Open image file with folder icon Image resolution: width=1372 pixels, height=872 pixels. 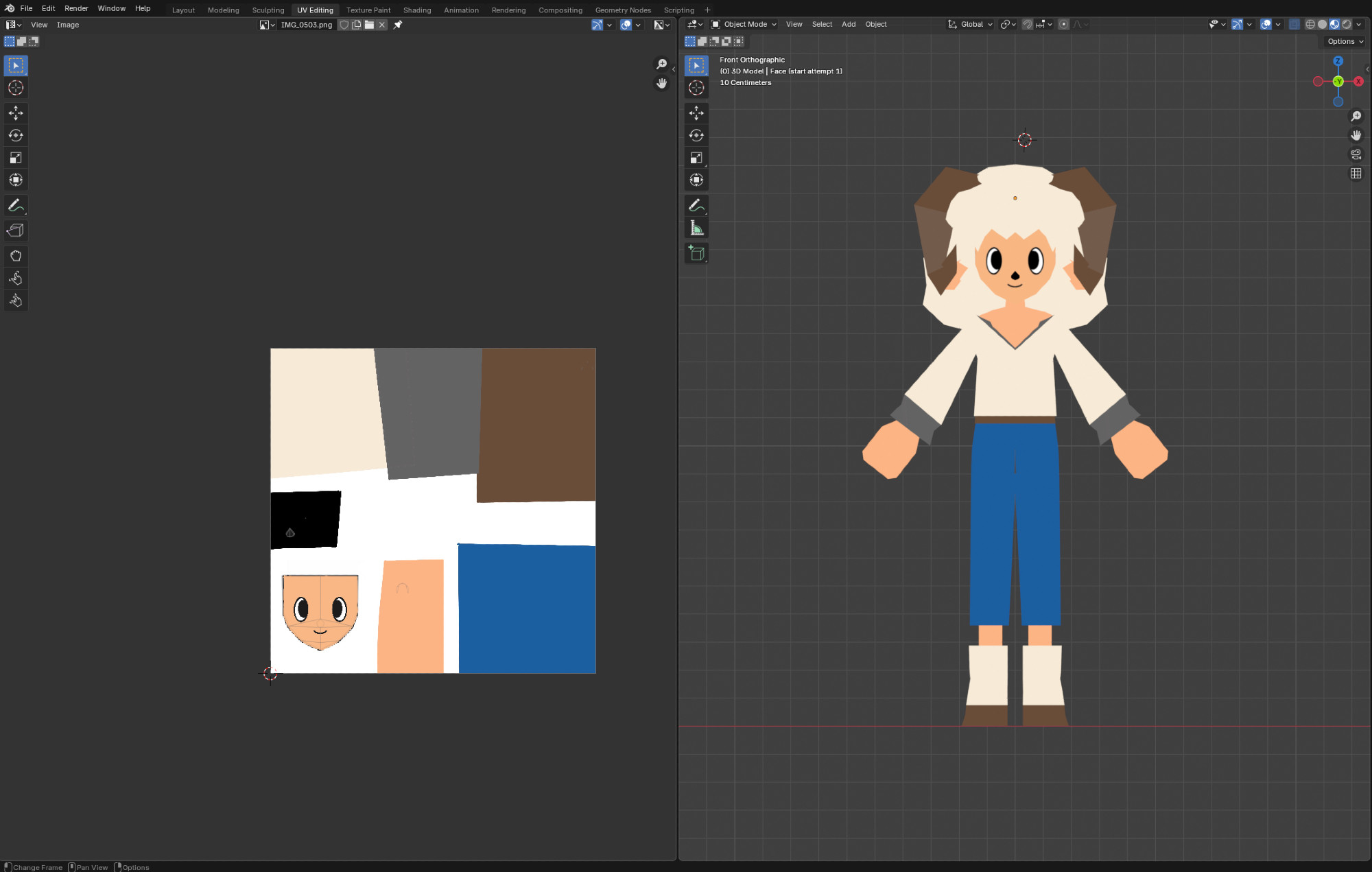click(369, 25)
